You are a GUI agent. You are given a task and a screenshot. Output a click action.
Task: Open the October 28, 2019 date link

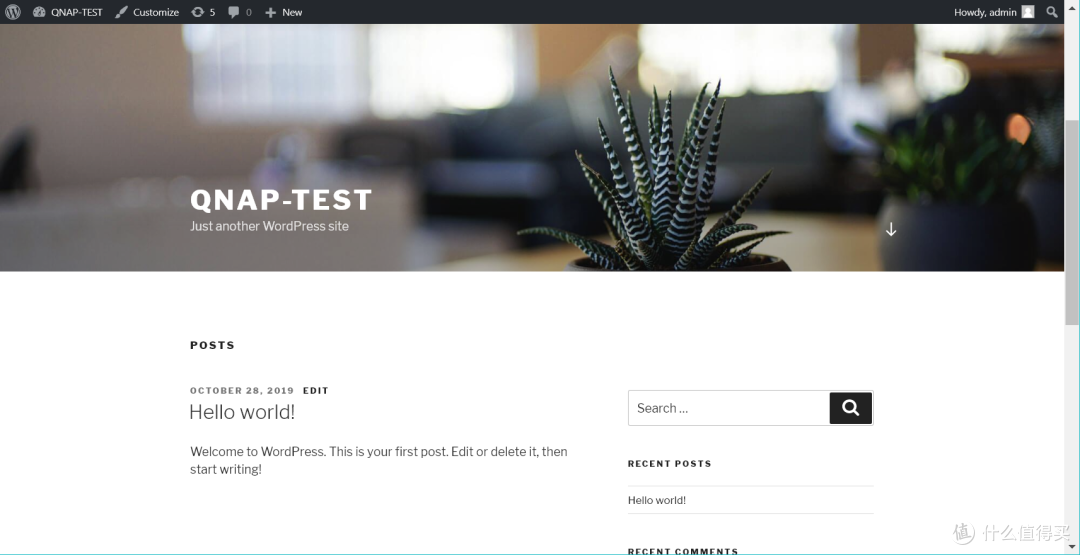[x=242, y=391]
